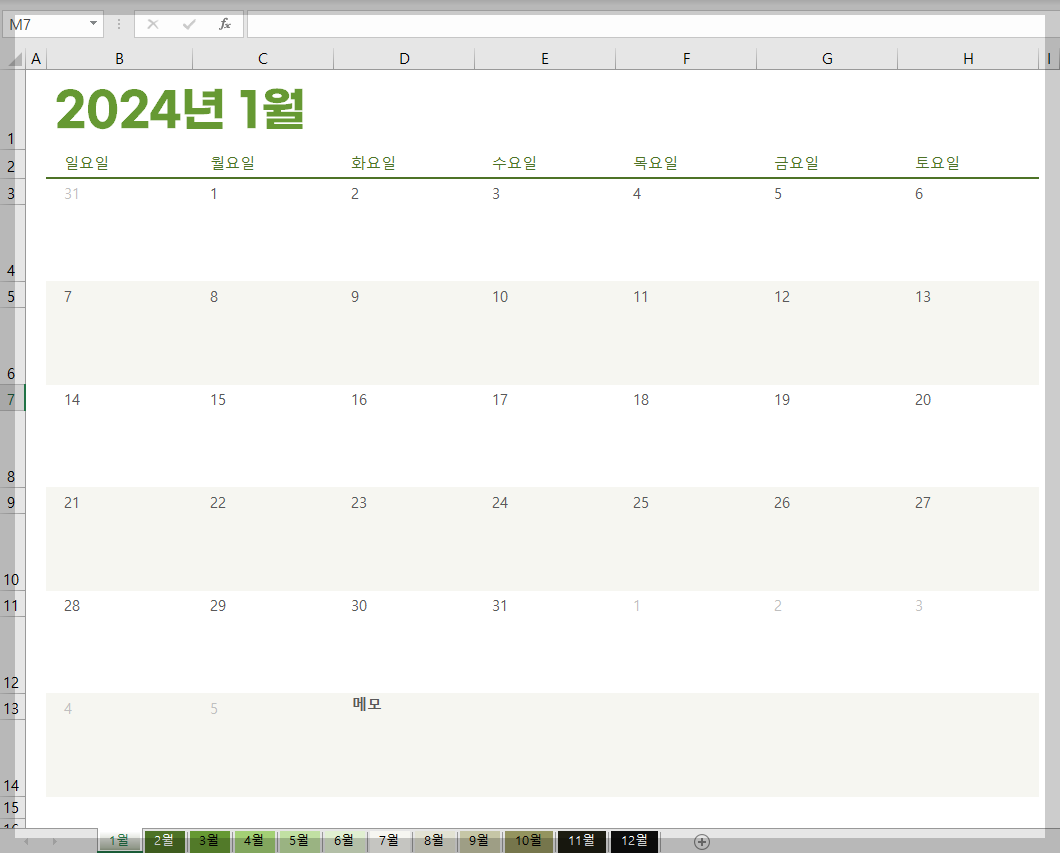1060x853 pixels.
Task: Select column G header
Action: coord(827,59)
